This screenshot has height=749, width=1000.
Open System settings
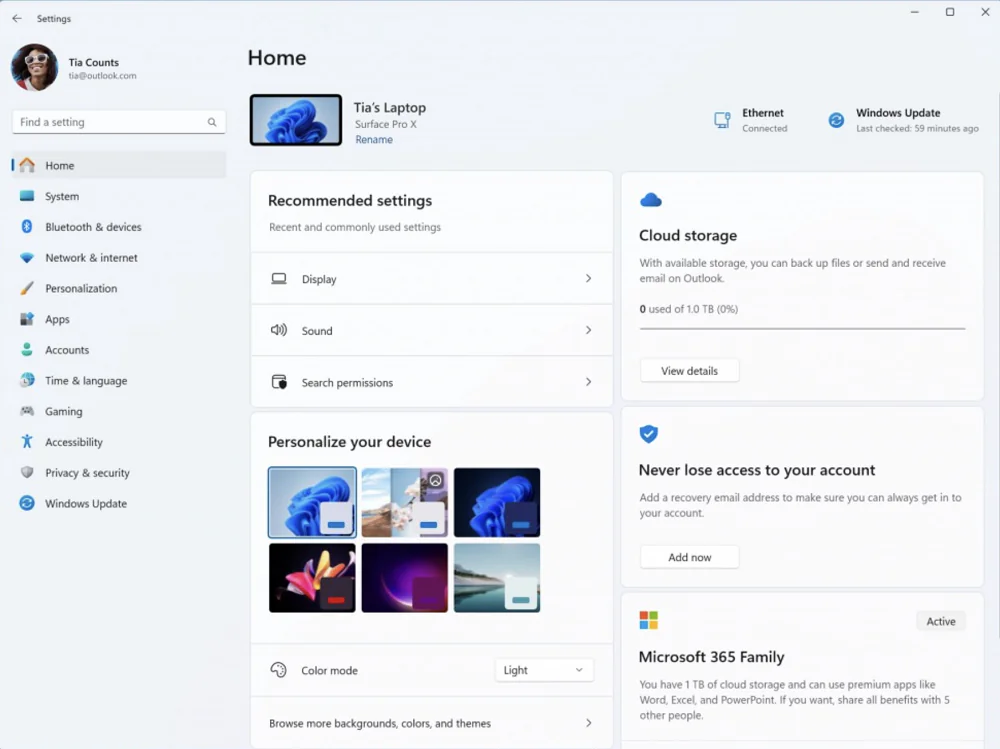point(119,196)
